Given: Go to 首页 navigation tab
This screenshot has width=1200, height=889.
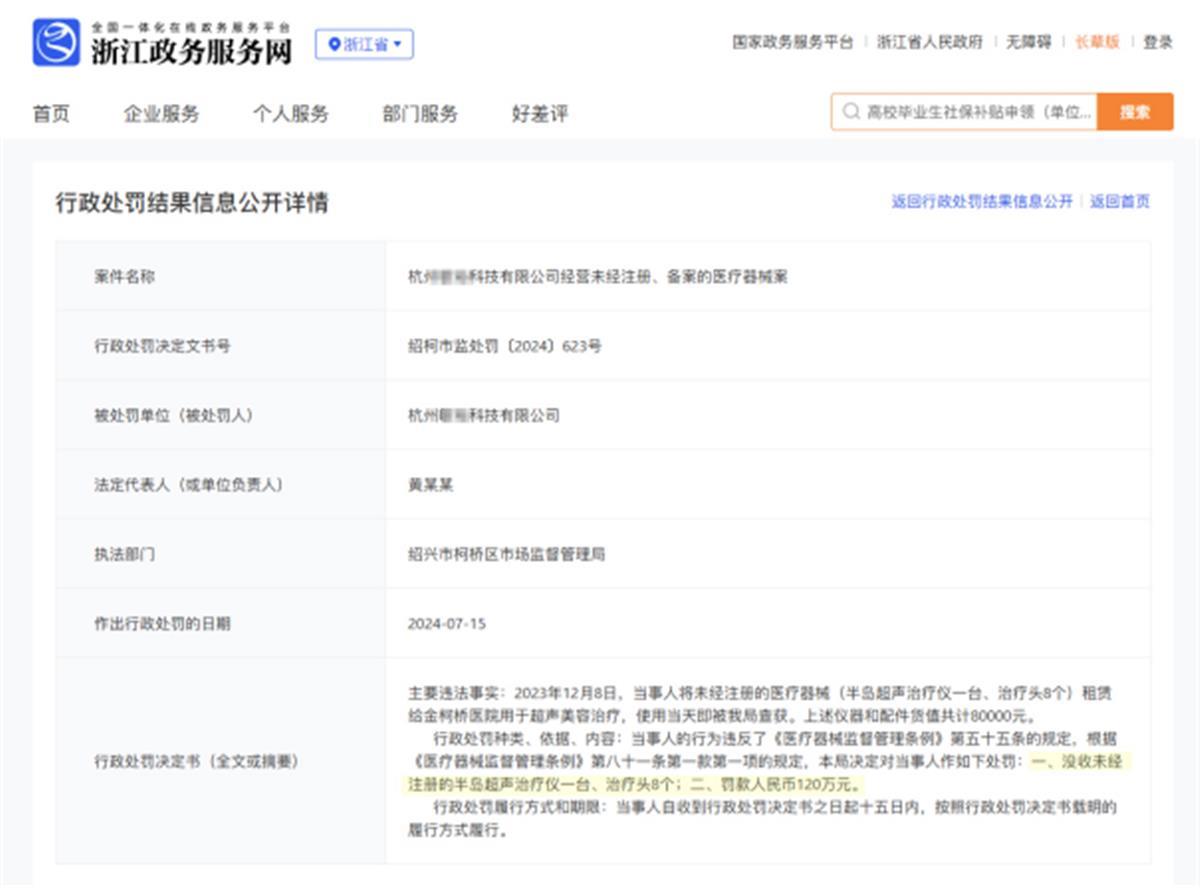Looking at the screenshot, I should pyautogui.click(x=51, y=114).
